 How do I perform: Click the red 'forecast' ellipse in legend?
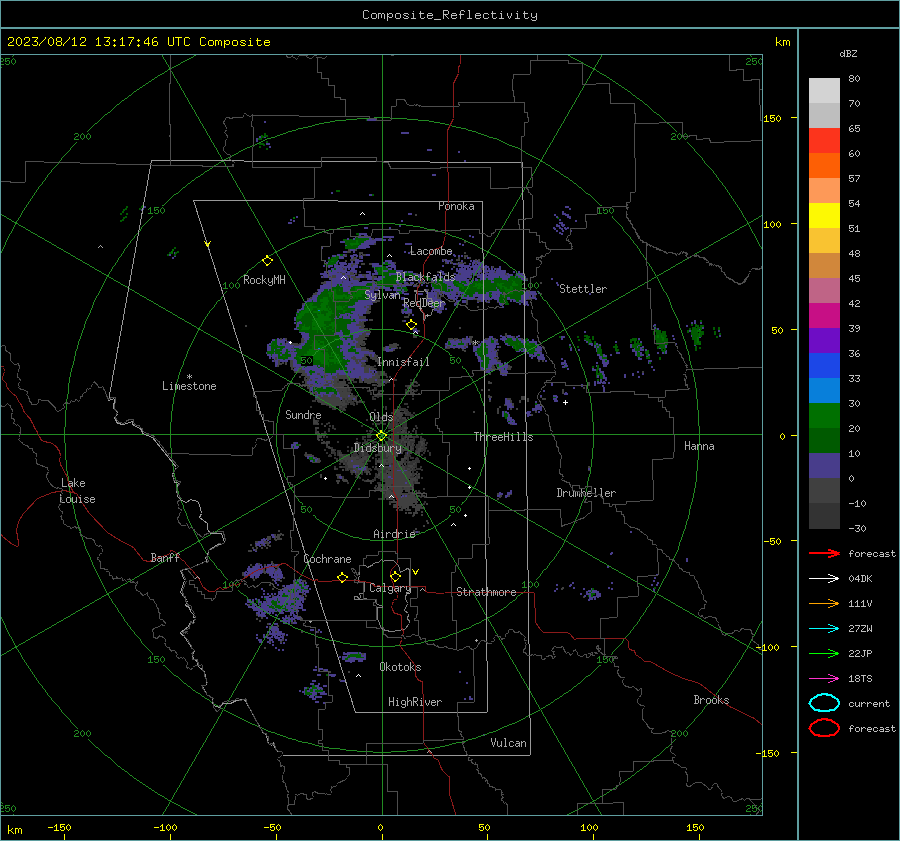(x=824, y=728)
